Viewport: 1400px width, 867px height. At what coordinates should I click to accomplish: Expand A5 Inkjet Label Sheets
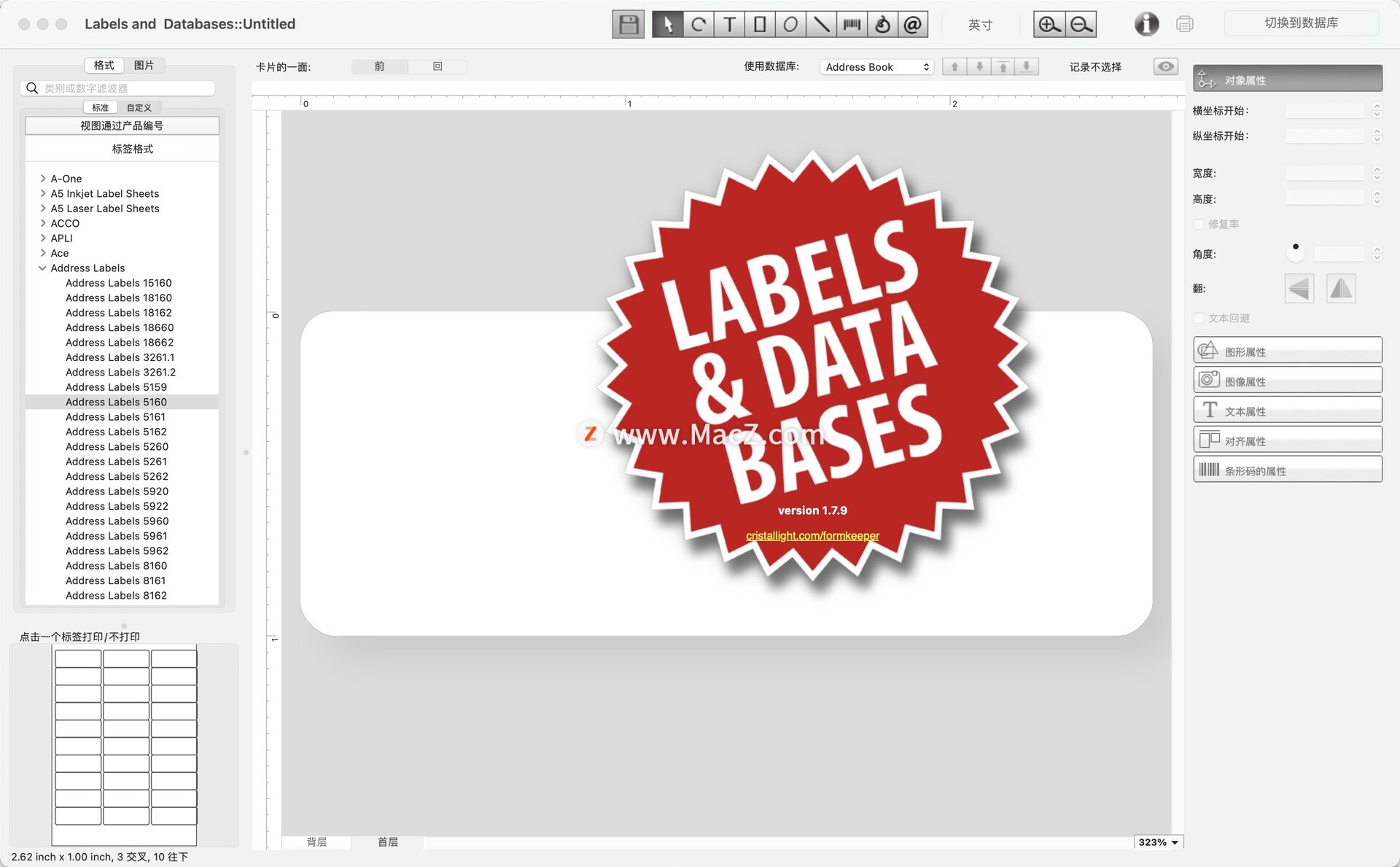[43, 193]
